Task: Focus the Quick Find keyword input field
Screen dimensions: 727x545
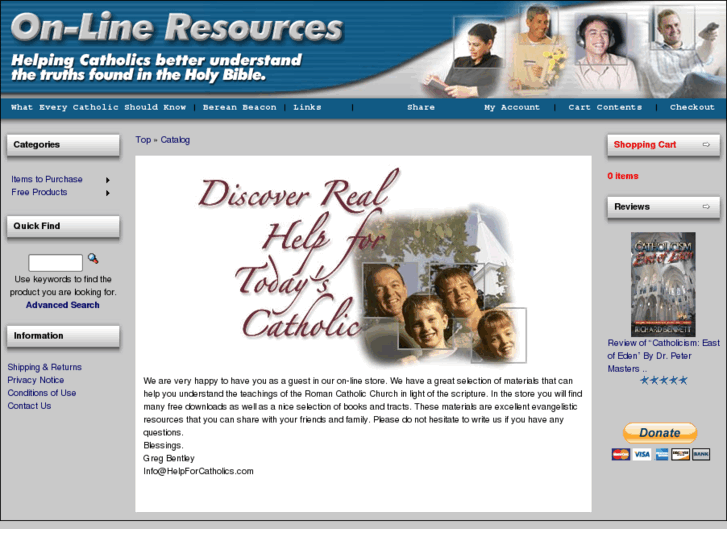Action: [56, 263]
